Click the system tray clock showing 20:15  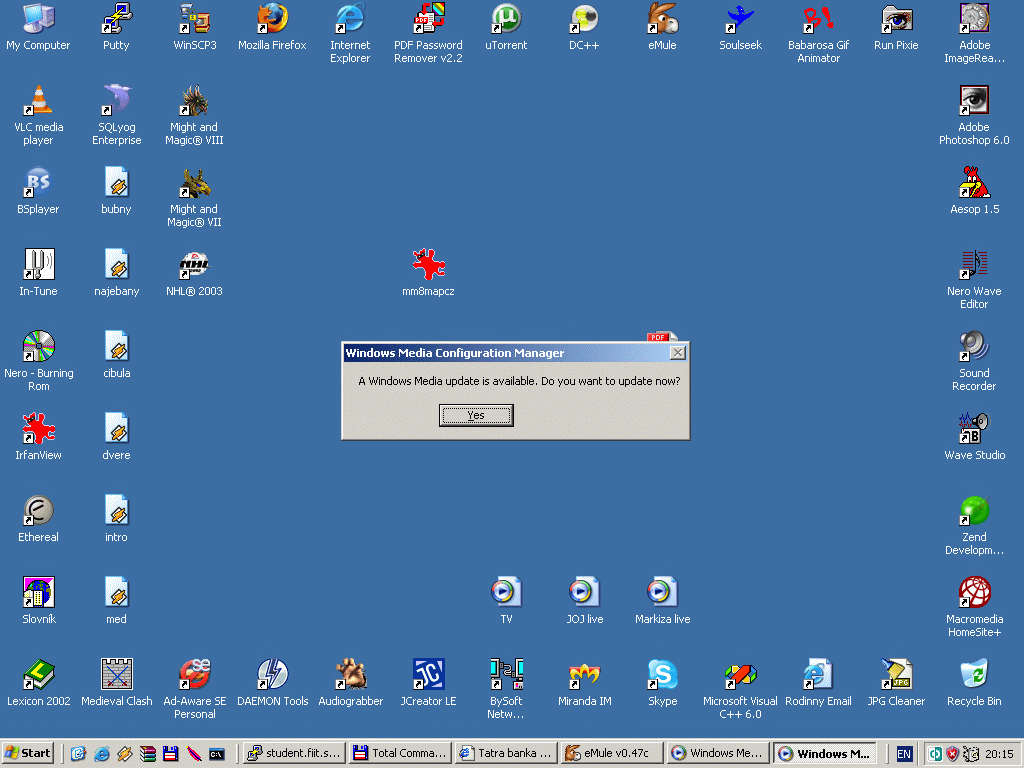pos(998,754)
